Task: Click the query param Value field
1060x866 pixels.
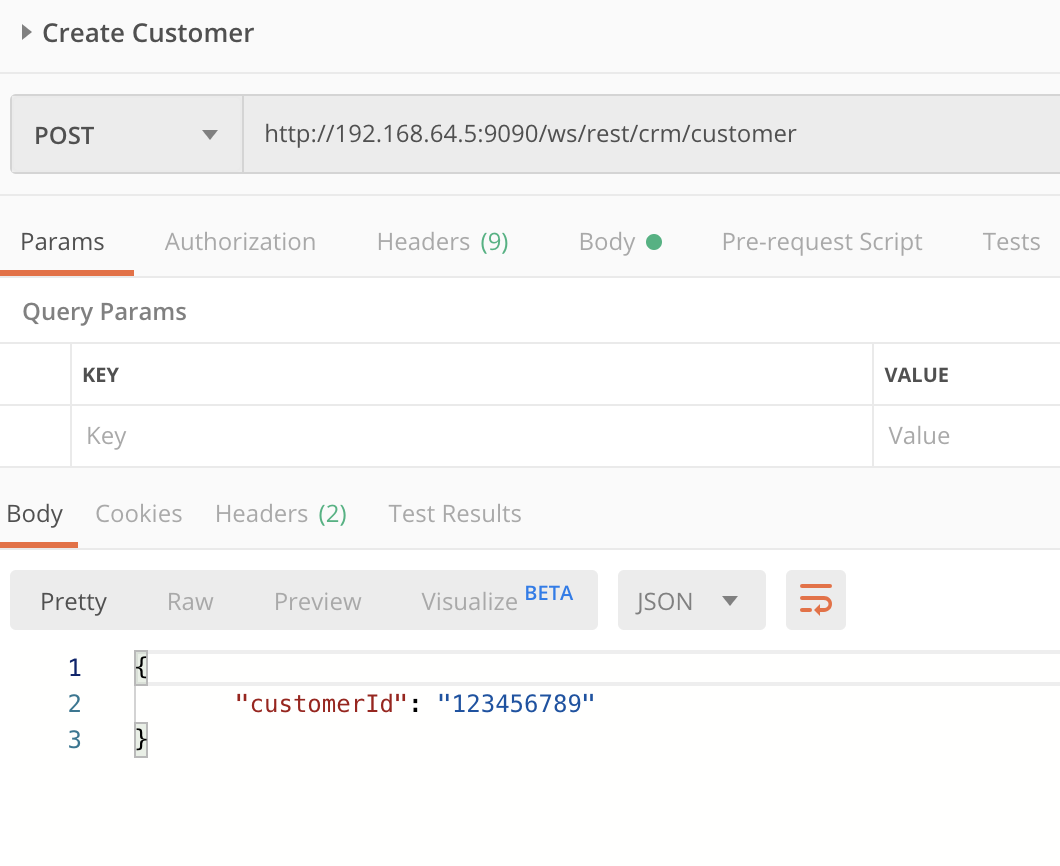Action: pos(965,436)
